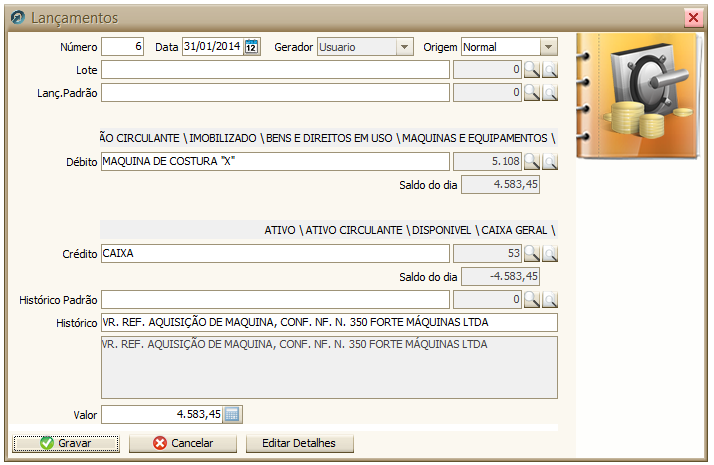Click the light magnifier in the Crédito row
Screen dimensions: 714x465
[550, 253]
